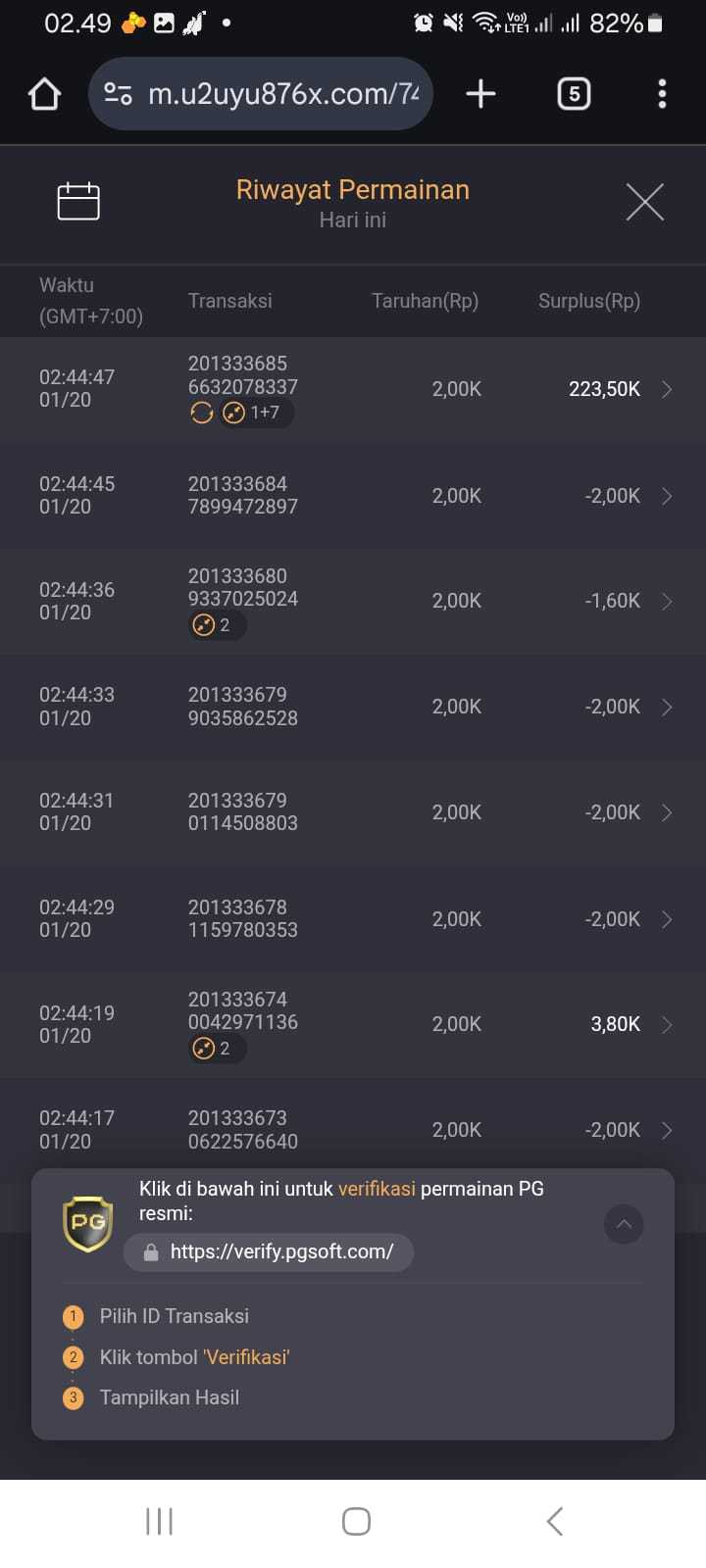Expand details for the 223,50K surplus row
The width and height of the screenshot is (706, 1568).
tap(667, 389)
